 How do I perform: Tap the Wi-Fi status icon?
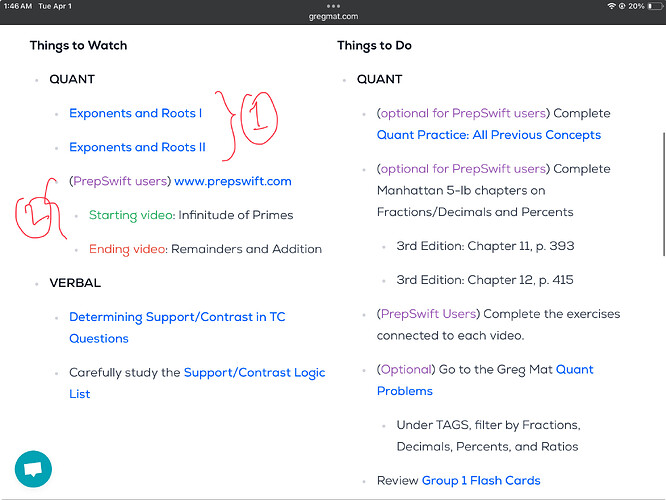click(x=611, y=6)
